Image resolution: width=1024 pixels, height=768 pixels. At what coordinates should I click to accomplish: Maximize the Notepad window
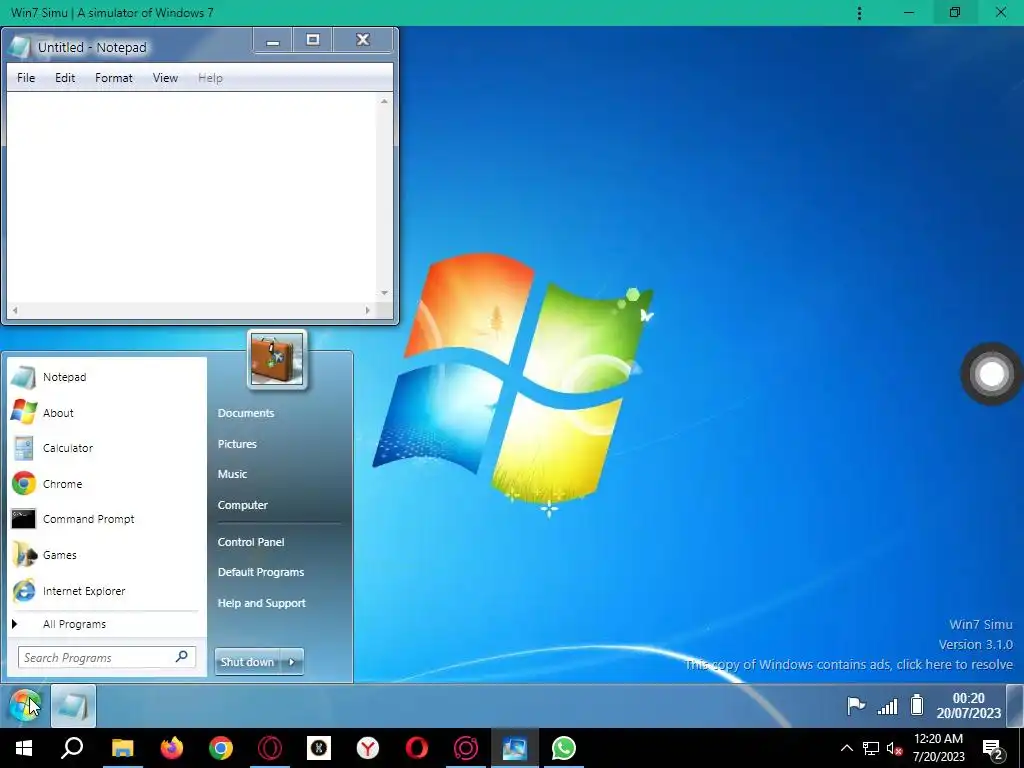(313, 40)
